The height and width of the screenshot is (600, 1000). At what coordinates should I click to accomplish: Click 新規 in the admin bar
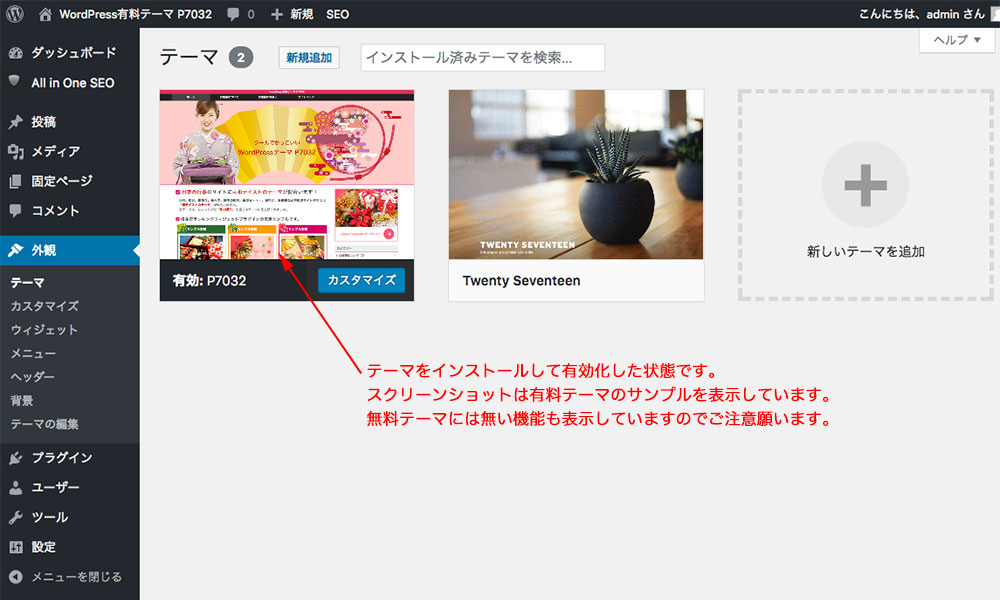(302, 14)
